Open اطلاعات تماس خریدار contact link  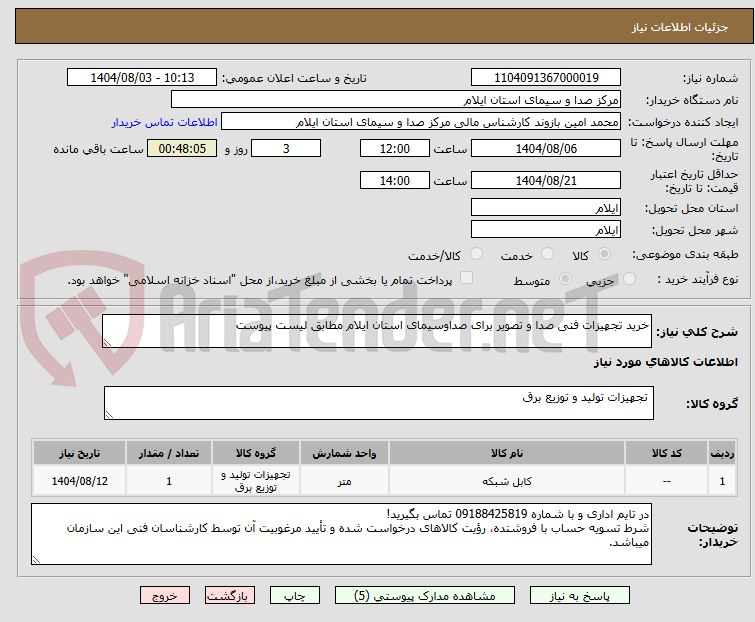click(165, 122)
